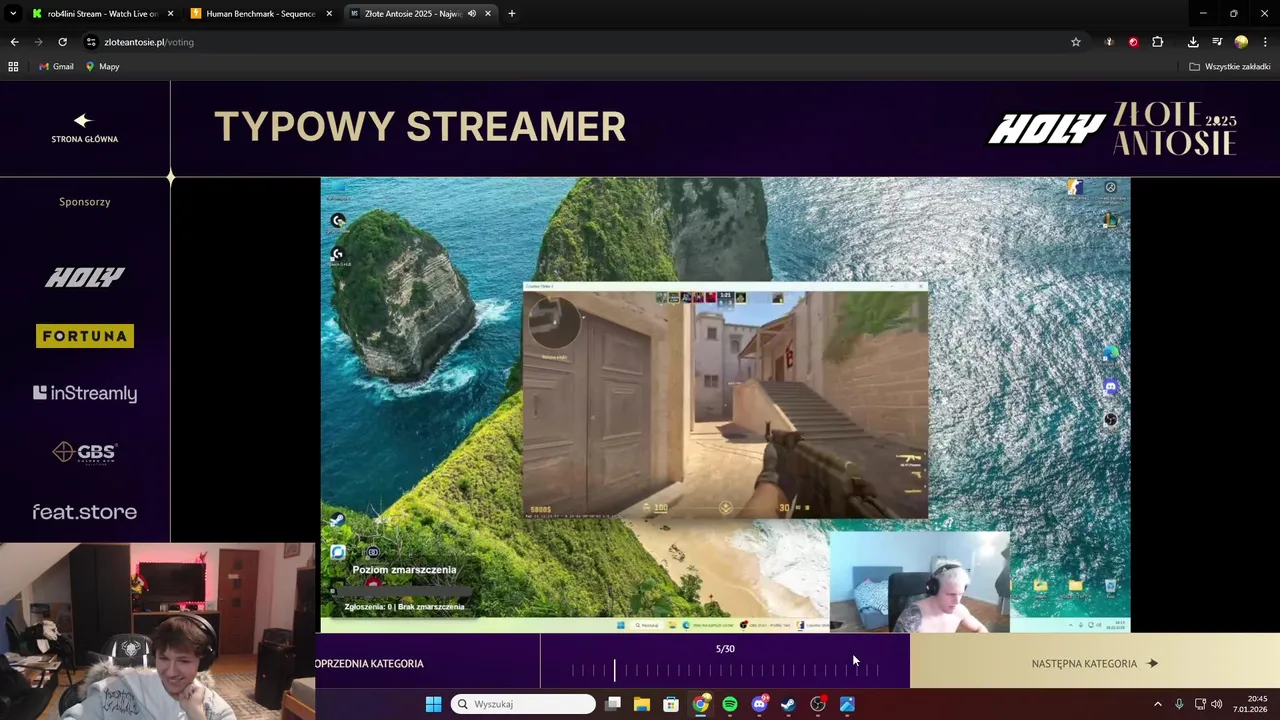Switch to the rob4lini Stream tab

[x=102, y=14]
